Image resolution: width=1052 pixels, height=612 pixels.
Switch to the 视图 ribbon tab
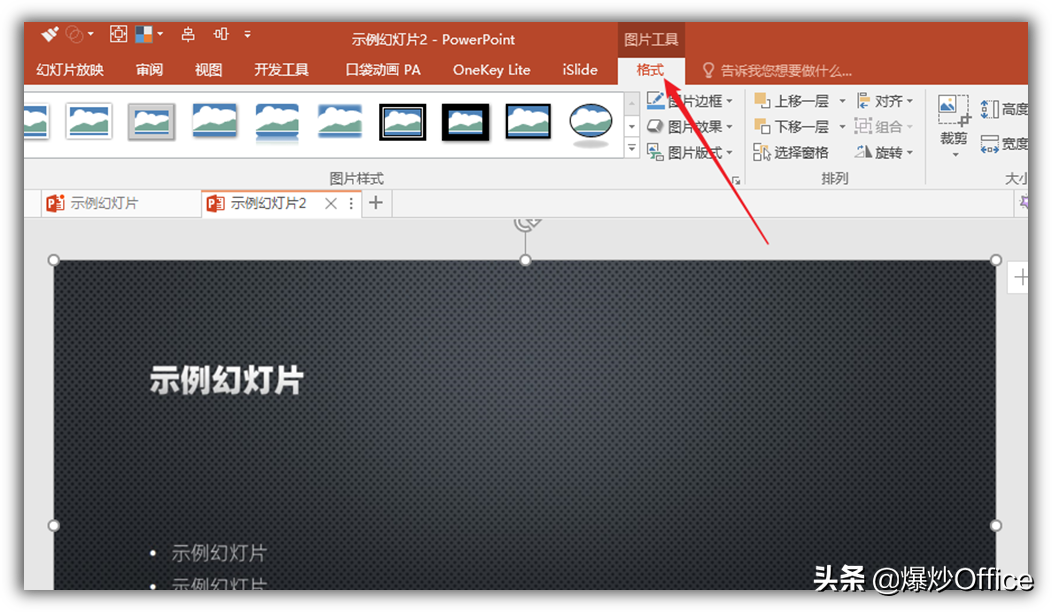pos(208,70)
